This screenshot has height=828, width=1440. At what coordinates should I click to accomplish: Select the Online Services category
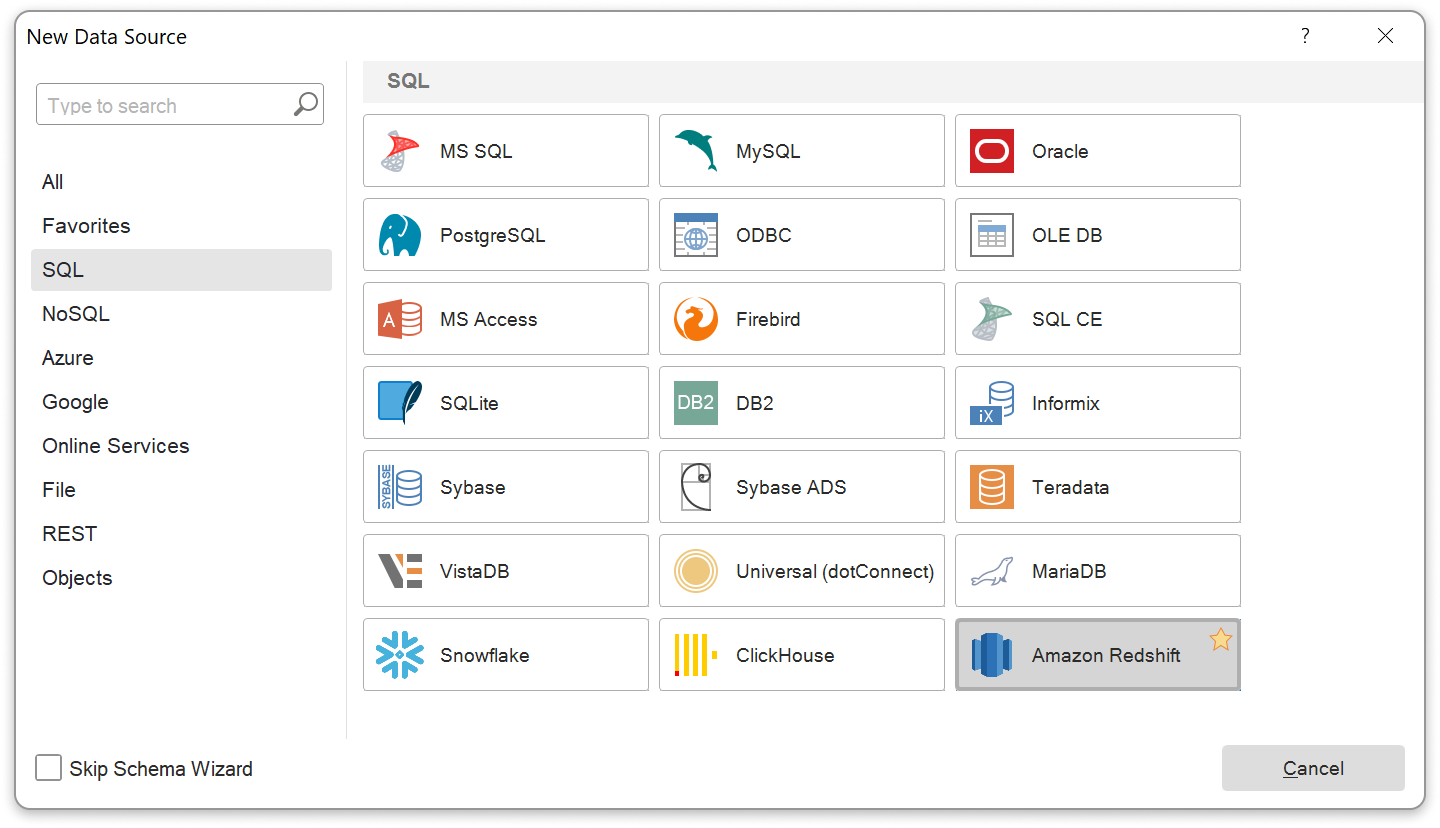tap(115, 445)
